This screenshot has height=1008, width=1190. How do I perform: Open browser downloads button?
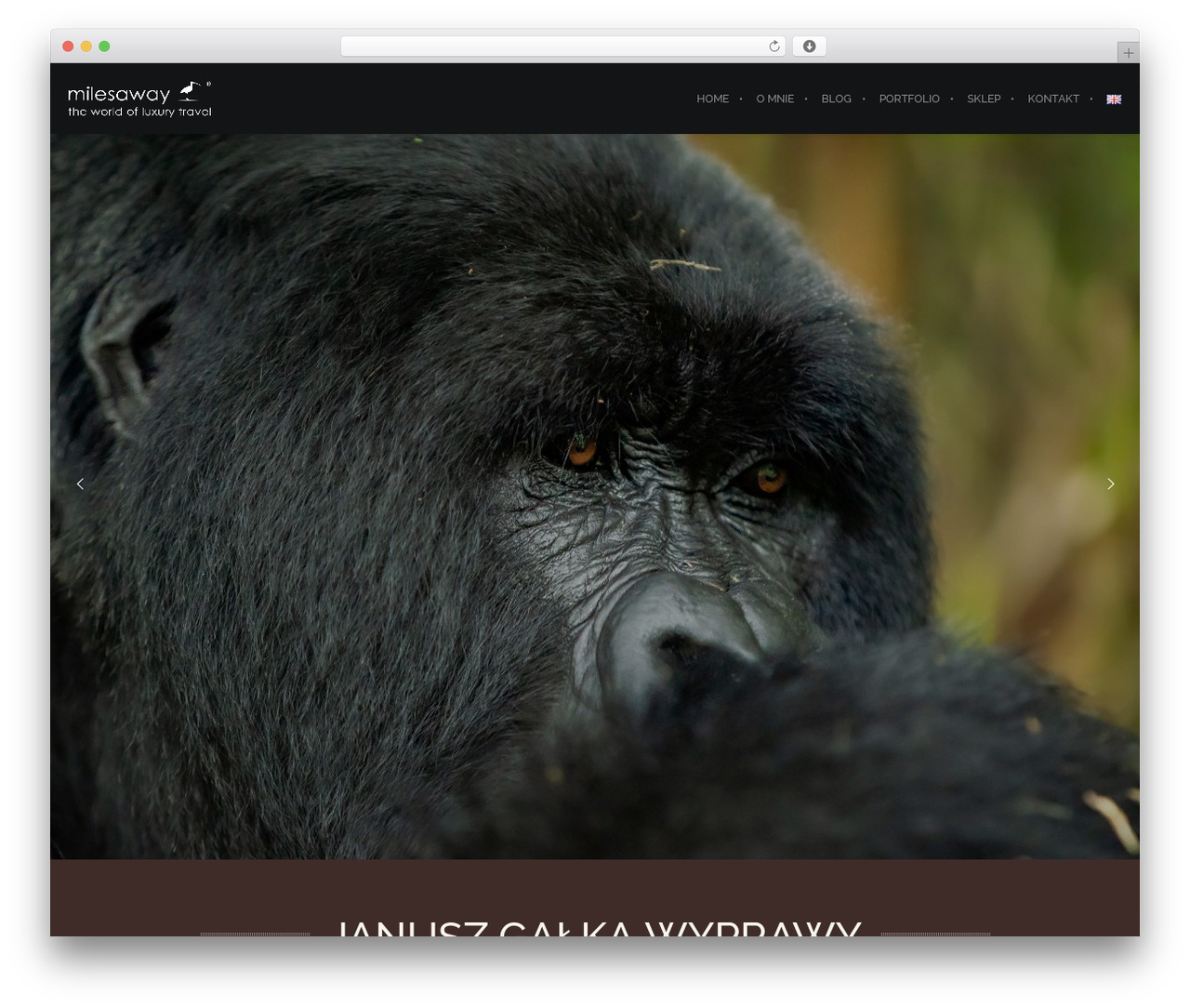tap(809, 46)
